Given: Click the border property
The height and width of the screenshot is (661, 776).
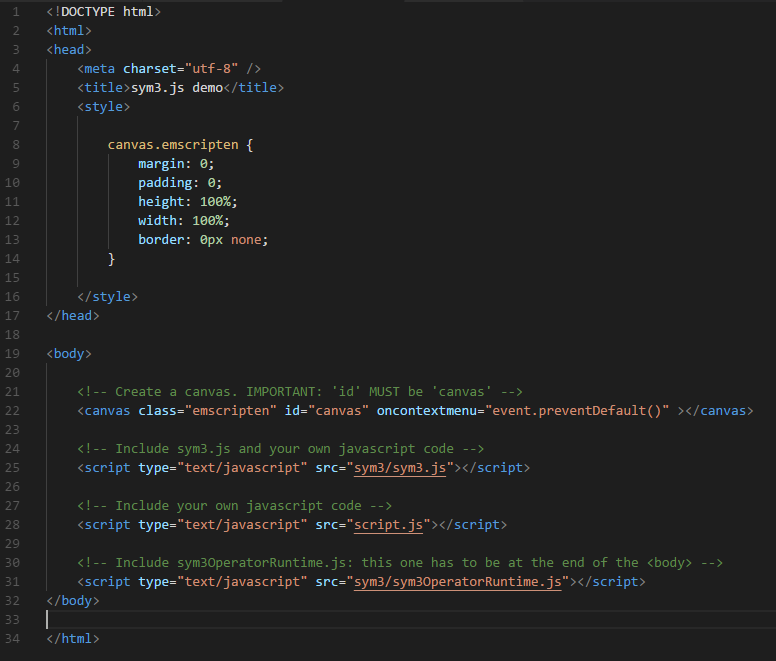Looking at the screenshot, I should 161,239.
